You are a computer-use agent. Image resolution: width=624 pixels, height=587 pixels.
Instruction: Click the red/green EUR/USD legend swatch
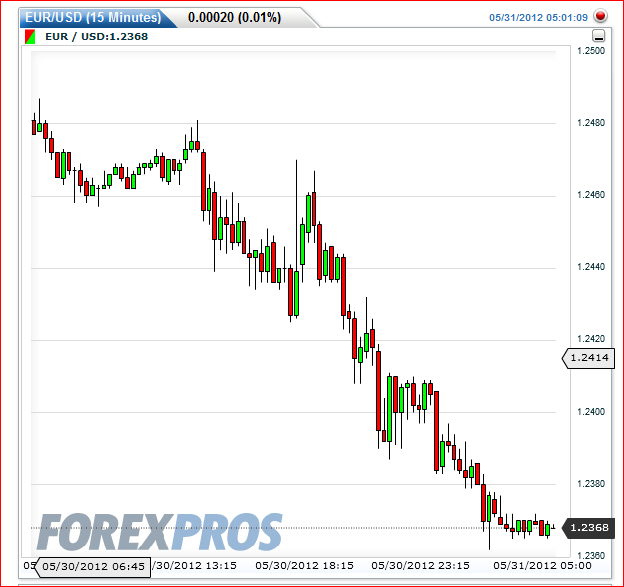30,37
